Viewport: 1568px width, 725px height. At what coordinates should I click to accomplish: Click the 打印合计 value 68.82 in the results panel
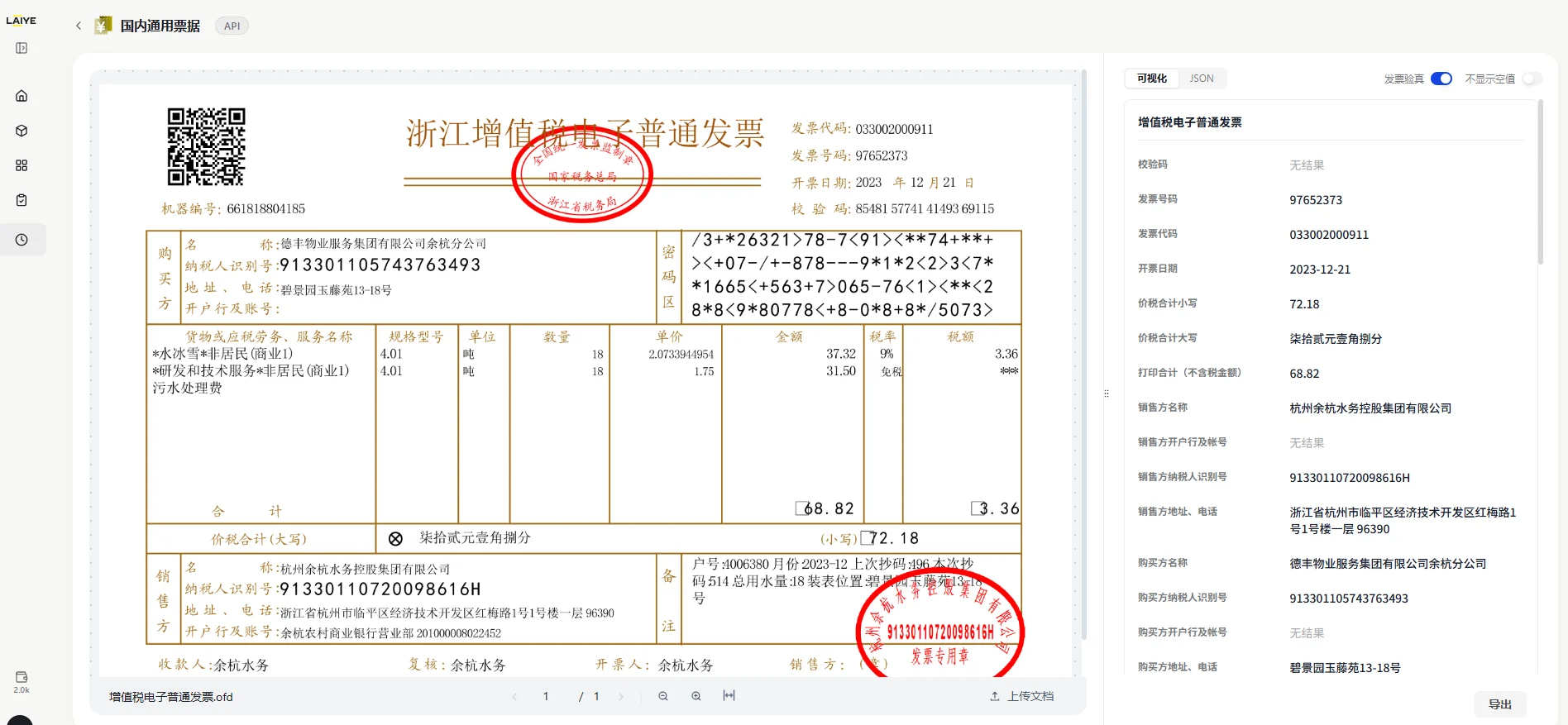coord(1304,374)
